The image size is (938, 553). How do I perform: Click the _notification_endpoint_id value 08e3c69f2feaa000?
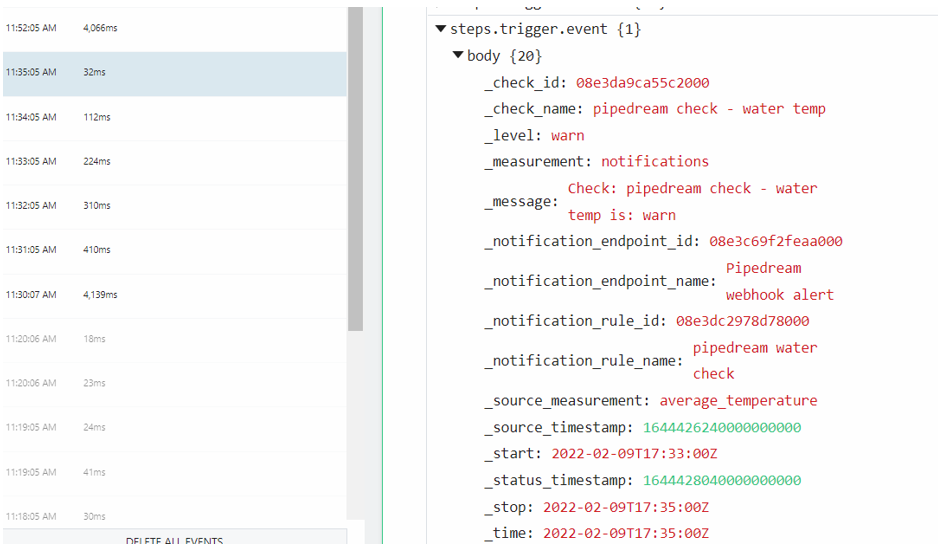click(x=776, y=241)
